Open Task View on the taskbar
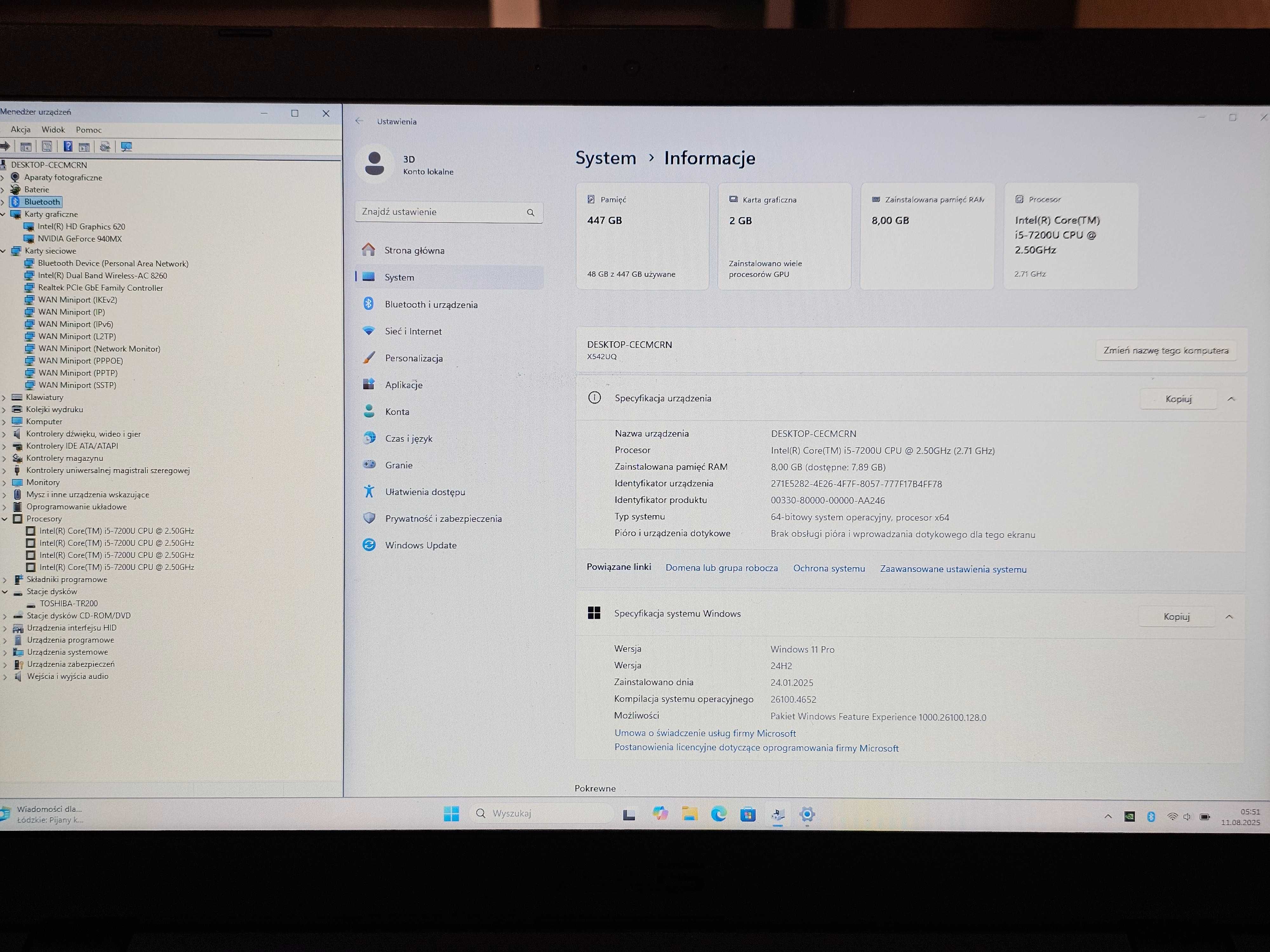Screen dimensions: 1270x952 629,814
